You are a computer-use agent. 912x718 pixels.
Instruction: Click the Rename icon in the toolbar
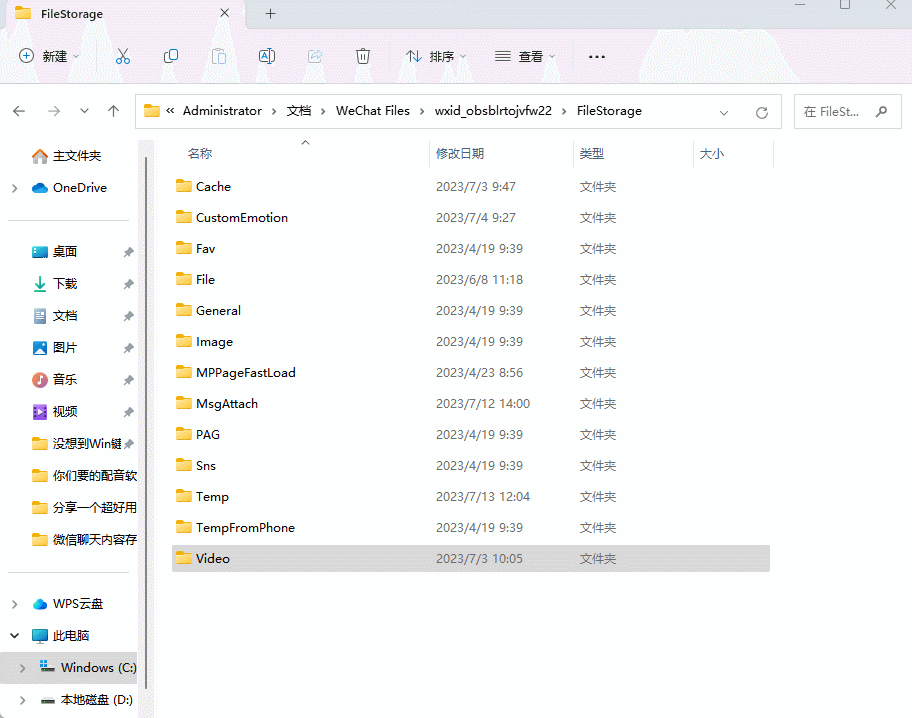(x=267, y=56)
